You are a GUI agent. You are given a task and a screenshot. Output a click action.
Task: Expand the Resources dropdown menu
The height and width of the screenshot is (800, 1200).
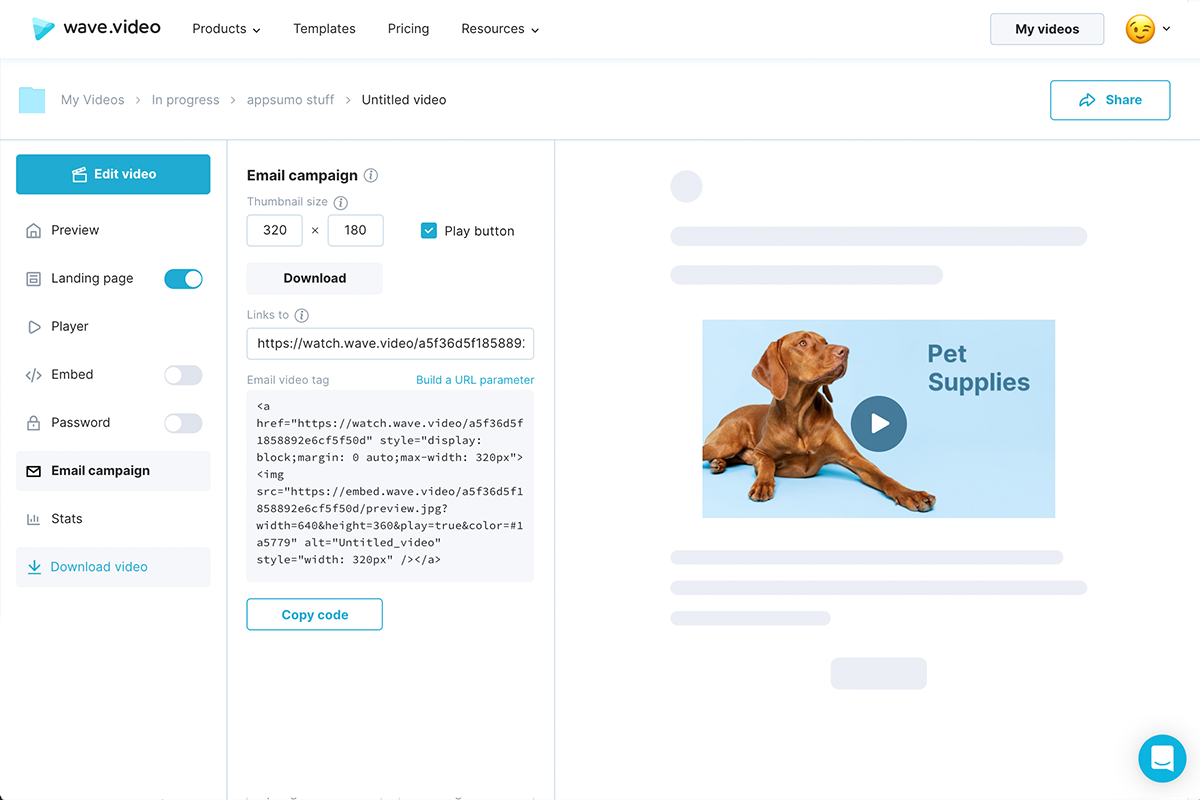(x=500, y=29)
